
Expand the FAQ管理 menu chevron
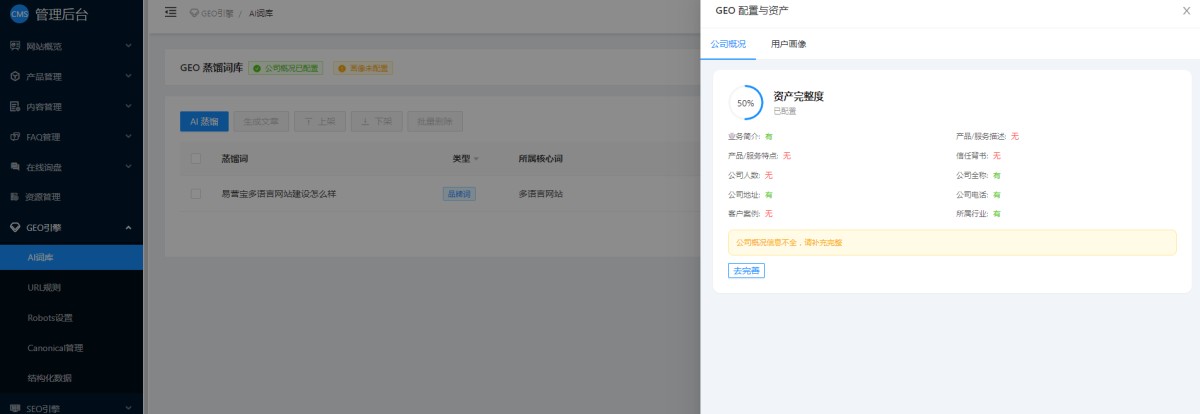pyautogui.click(x=128, y=136)
